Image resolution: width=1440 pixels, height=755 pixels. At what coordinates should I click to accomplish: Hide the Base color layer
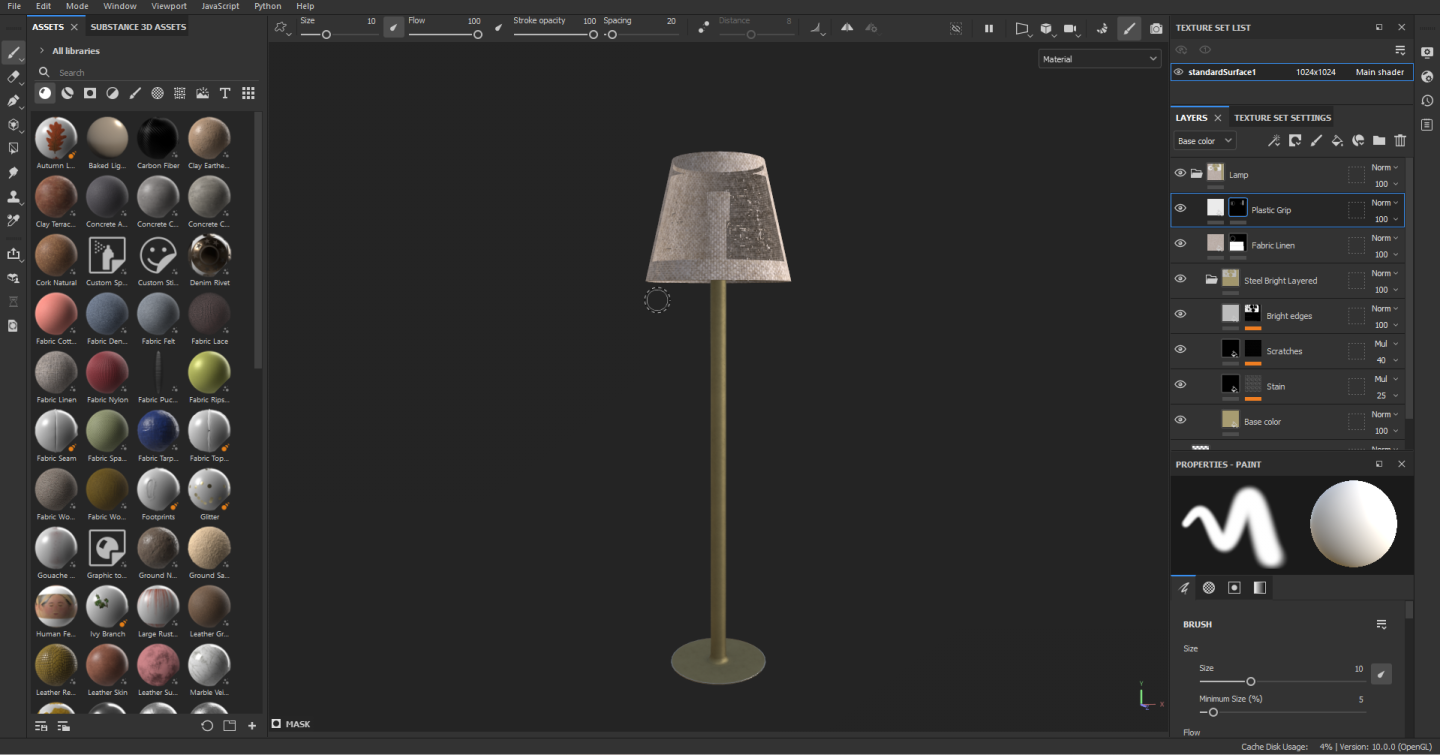[x=1180, y=420]
